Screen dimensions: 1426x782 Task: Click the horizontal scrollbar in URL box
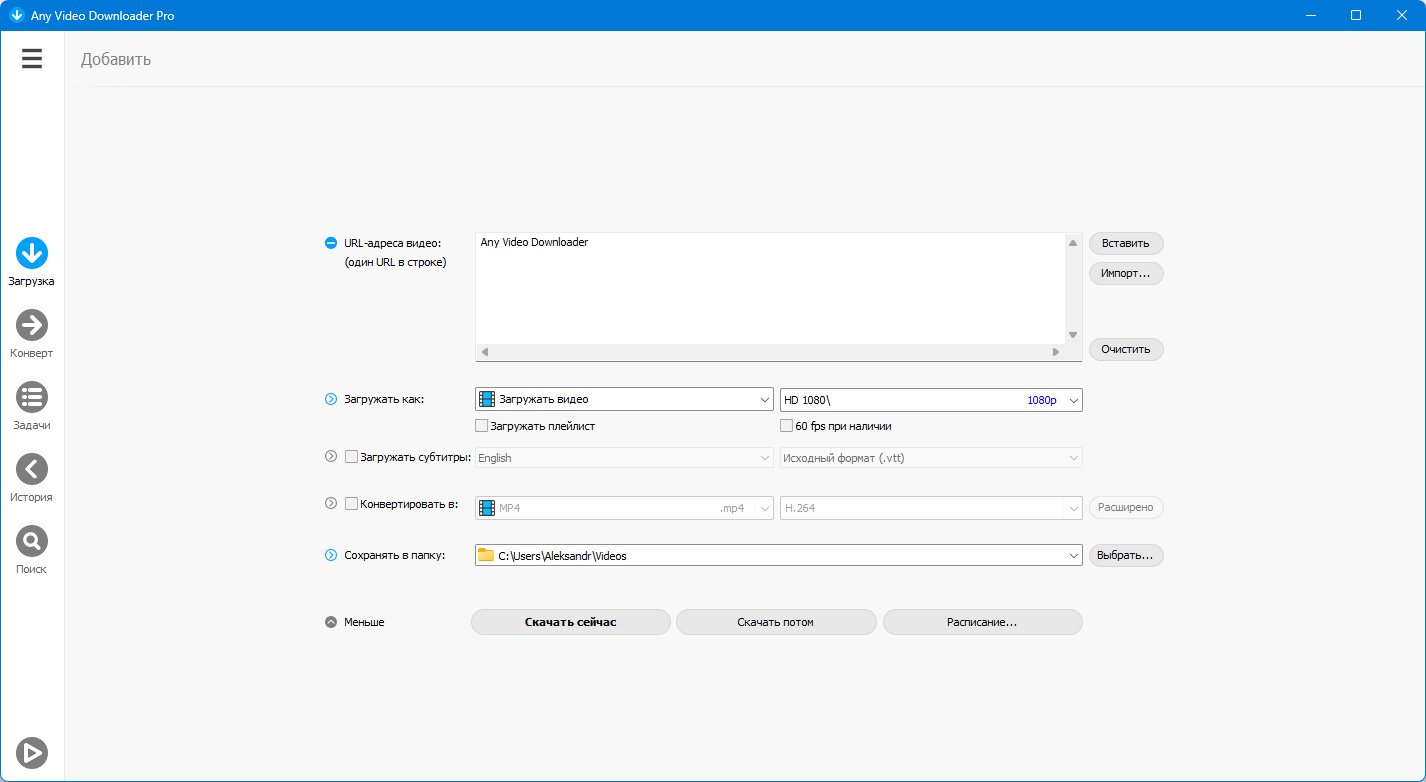(768, 352)
